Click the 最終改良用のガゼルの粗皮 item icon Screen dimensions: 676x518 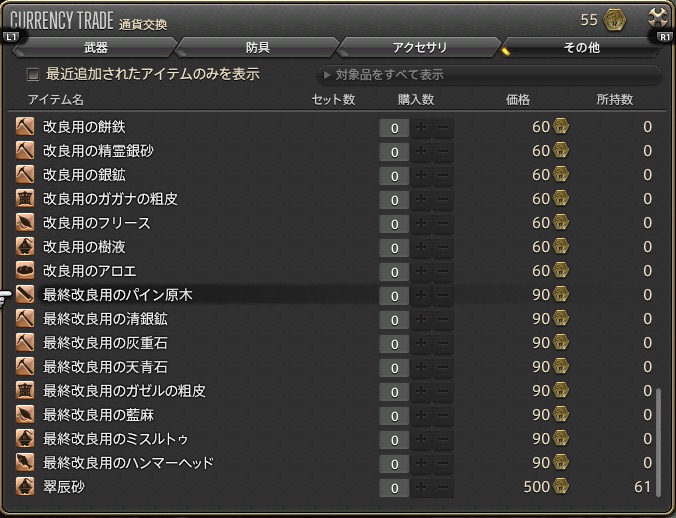(x=26, y=391)
